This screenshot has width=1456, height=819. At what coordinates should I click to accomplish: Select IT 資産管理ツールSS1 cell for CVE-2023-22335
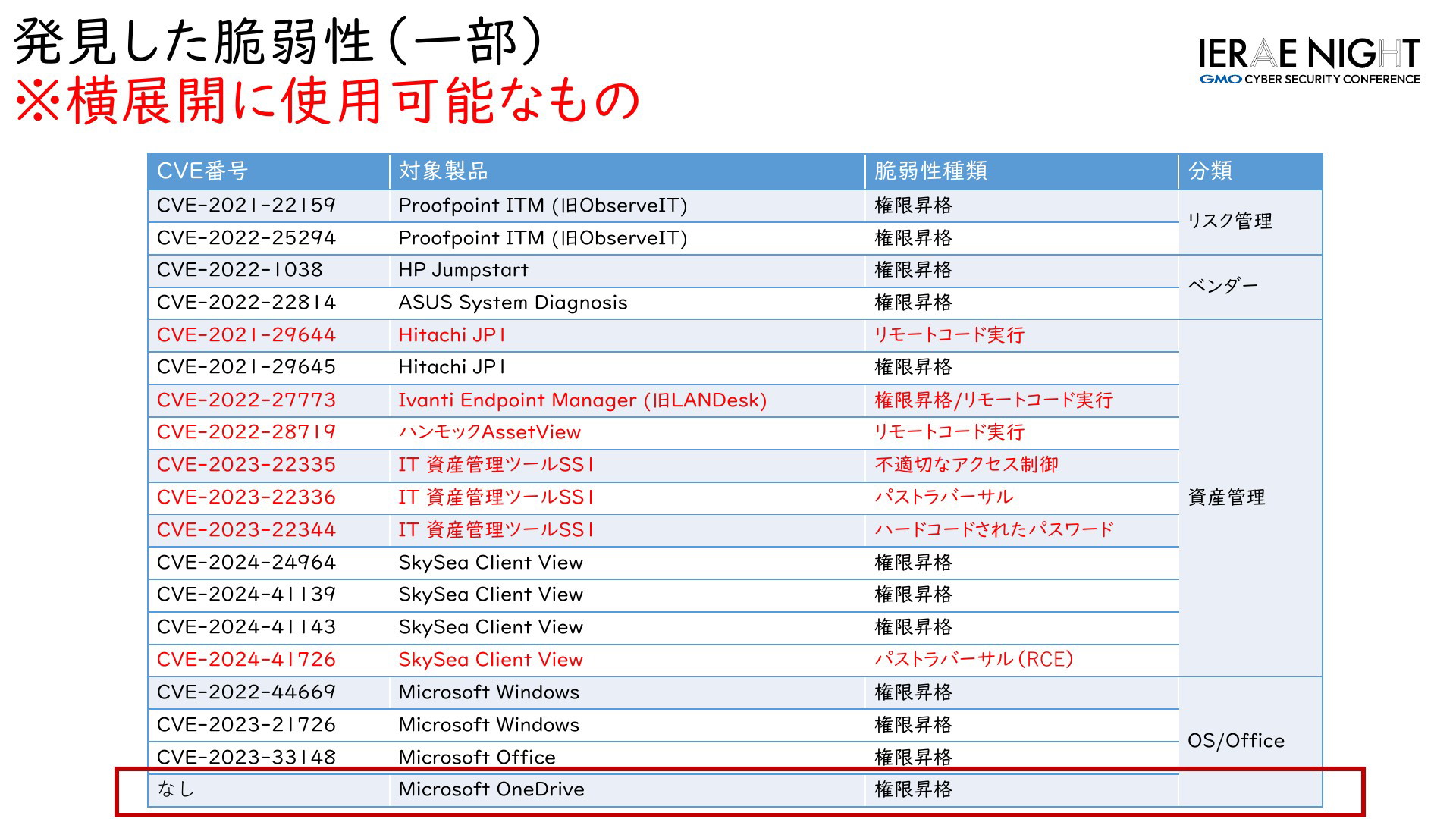click(627, 465)
